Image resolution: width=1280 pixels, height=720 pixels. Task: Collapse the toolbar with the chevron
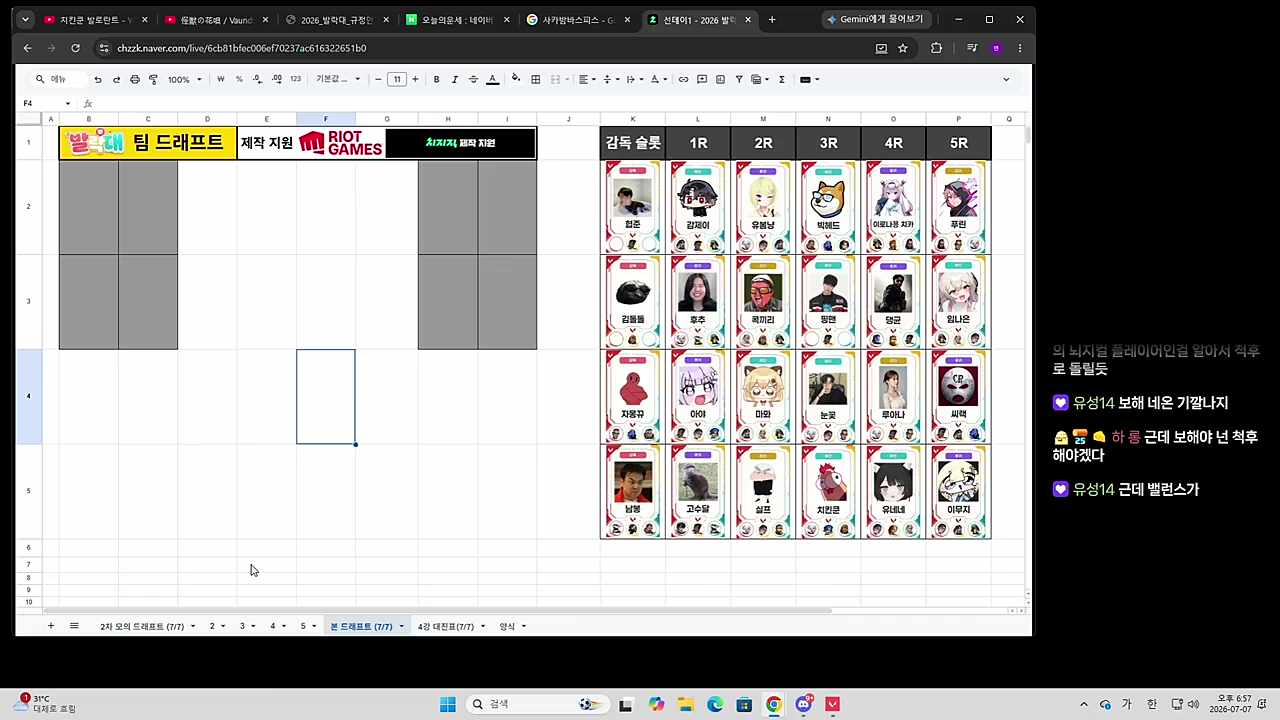click(x=1006, y=79)
